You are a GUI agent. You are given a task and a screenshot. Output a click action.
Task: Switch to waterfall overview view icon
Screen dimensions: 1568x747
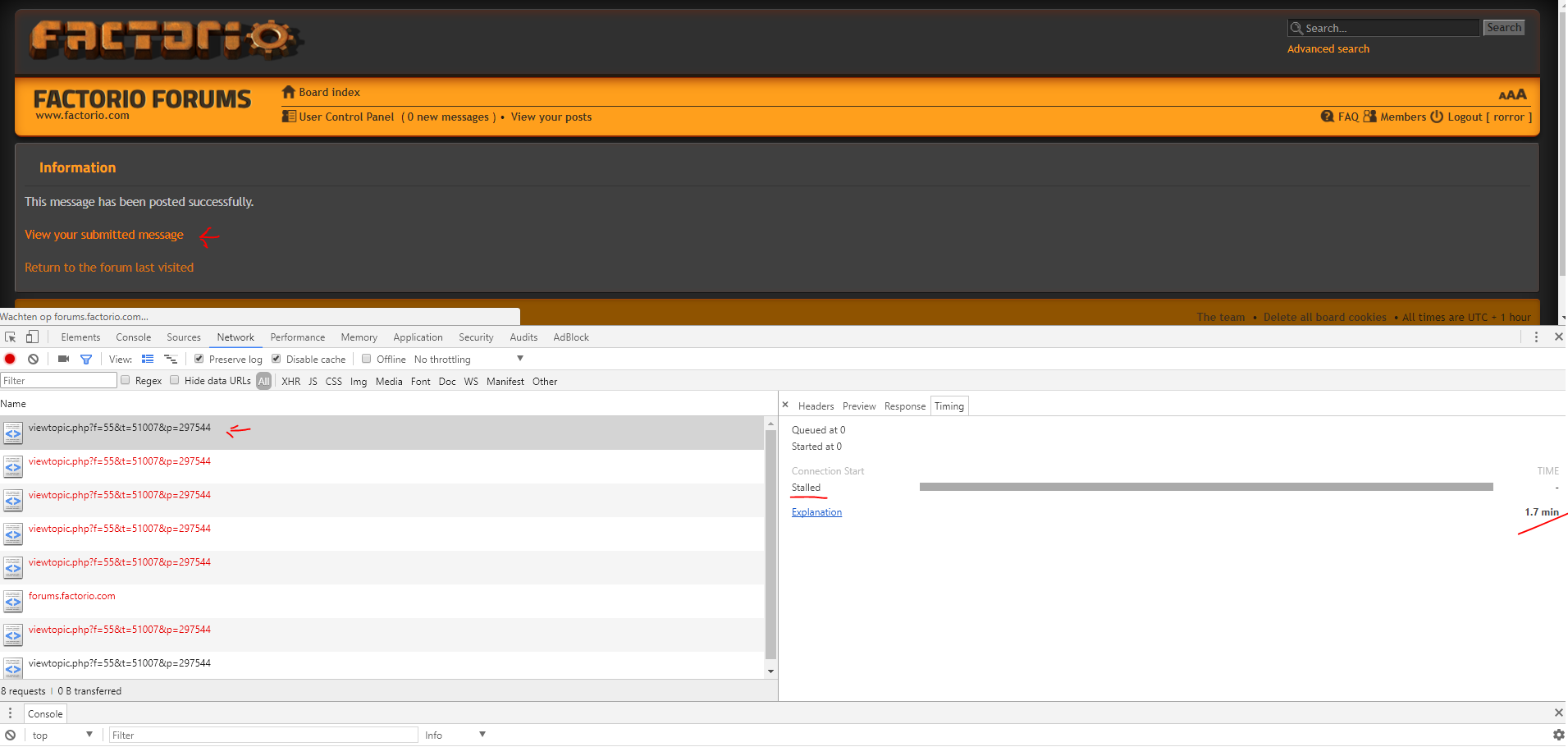171,360
